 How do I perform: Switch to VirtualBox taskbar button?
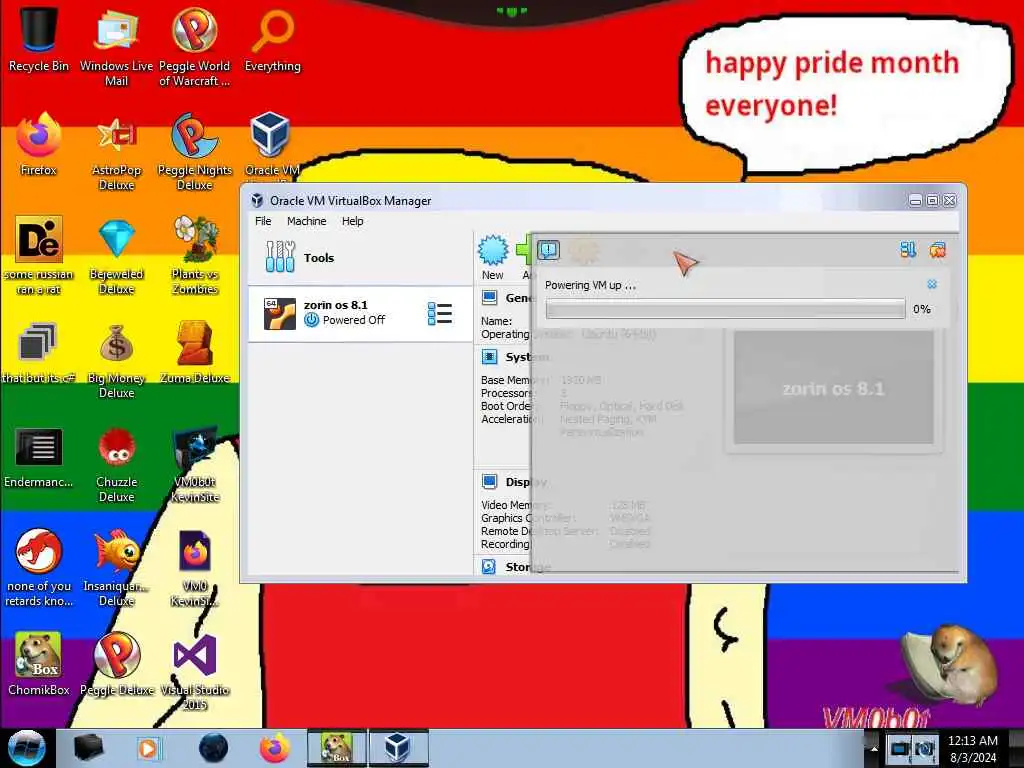(398, 748)
